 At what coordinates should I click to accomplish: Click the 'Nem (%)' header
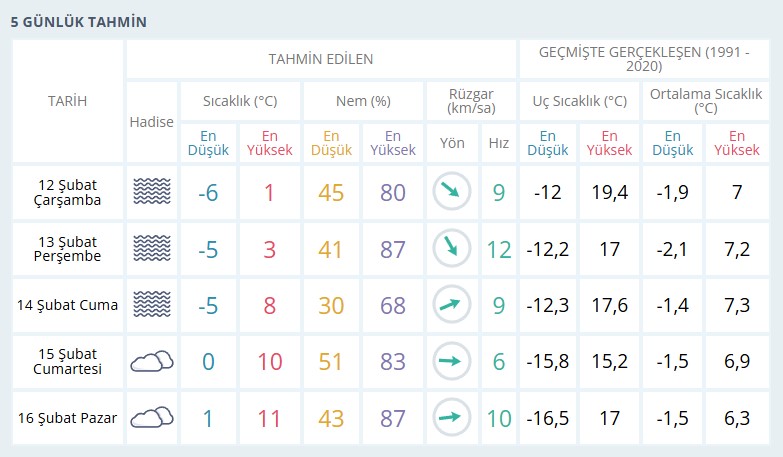point(363,101)
